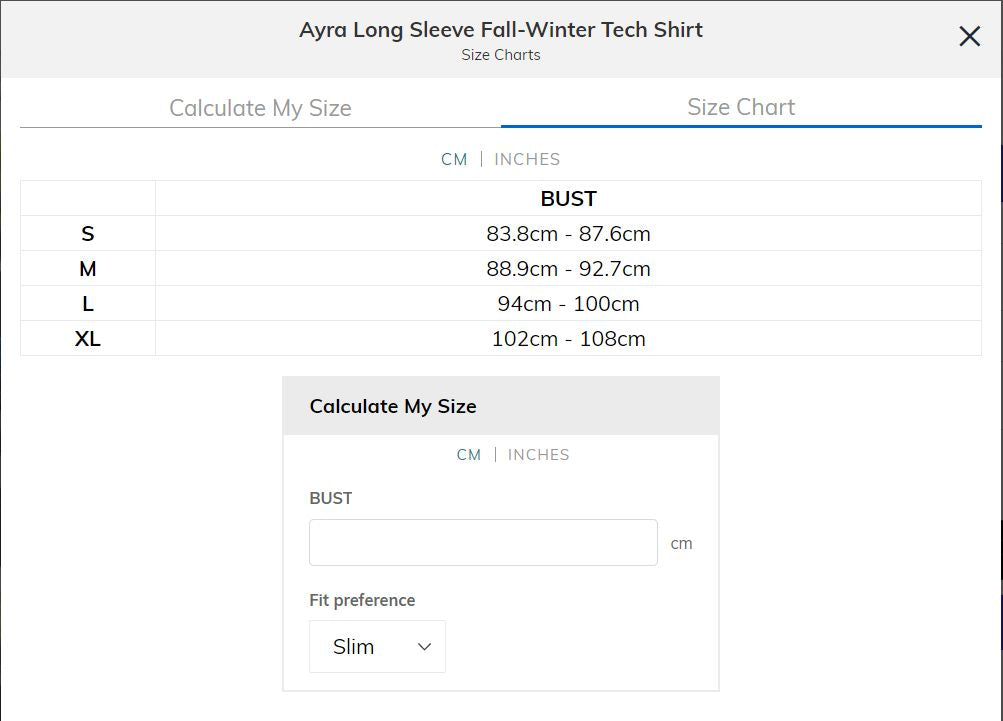
Task: Switch to the Calculate My Size tab
Action: [260, 108]
